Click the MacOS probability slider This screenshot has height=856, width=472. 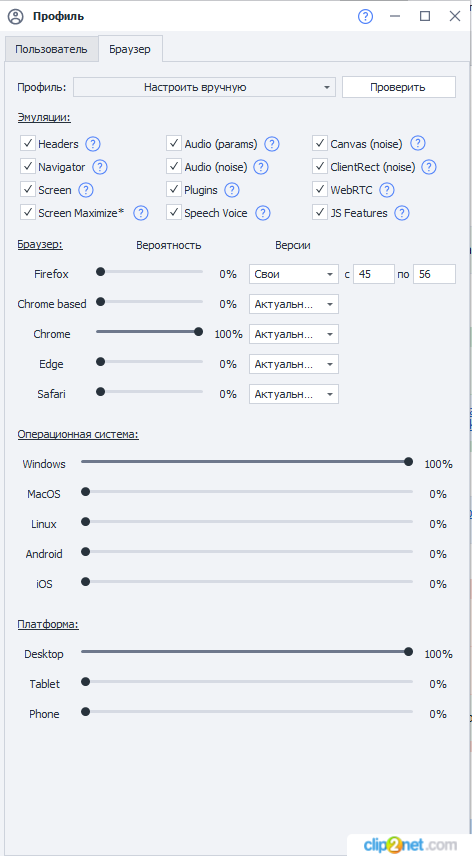click(247, 492)
